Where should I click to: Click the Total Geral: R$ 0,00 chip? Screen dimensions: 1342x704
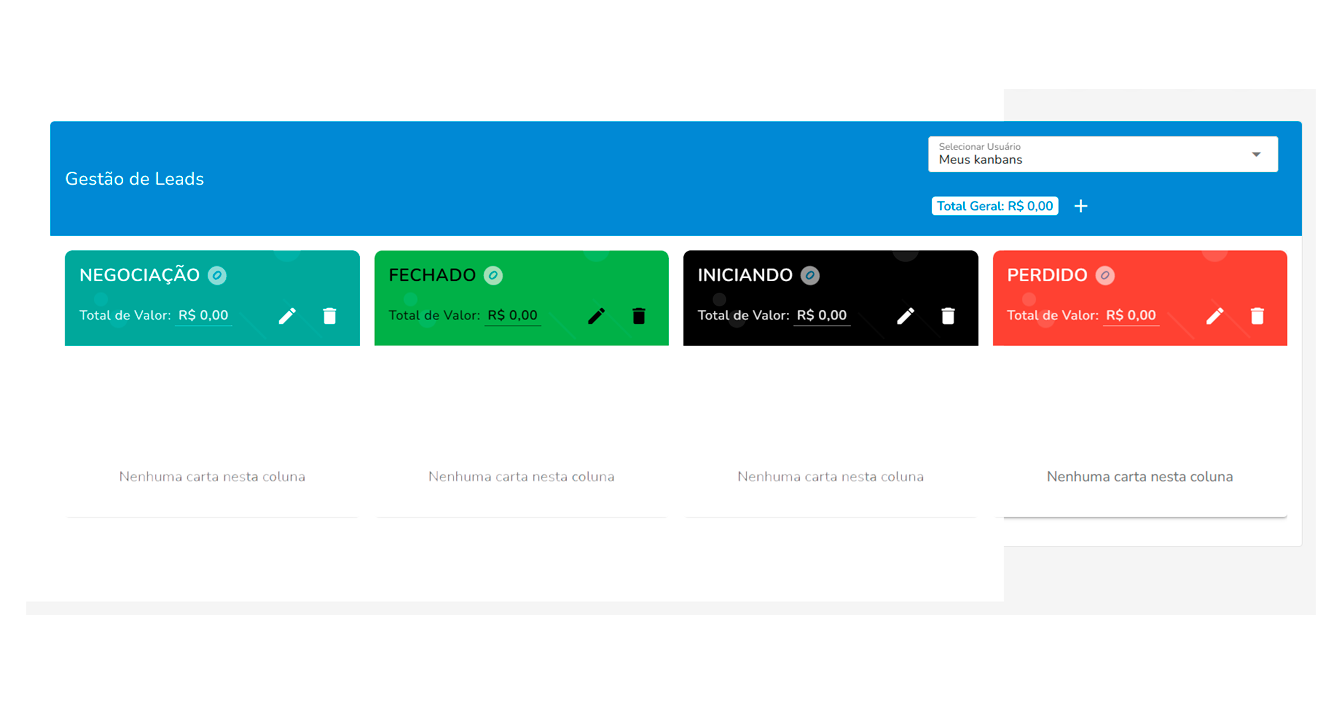click(x=995, y=206)
